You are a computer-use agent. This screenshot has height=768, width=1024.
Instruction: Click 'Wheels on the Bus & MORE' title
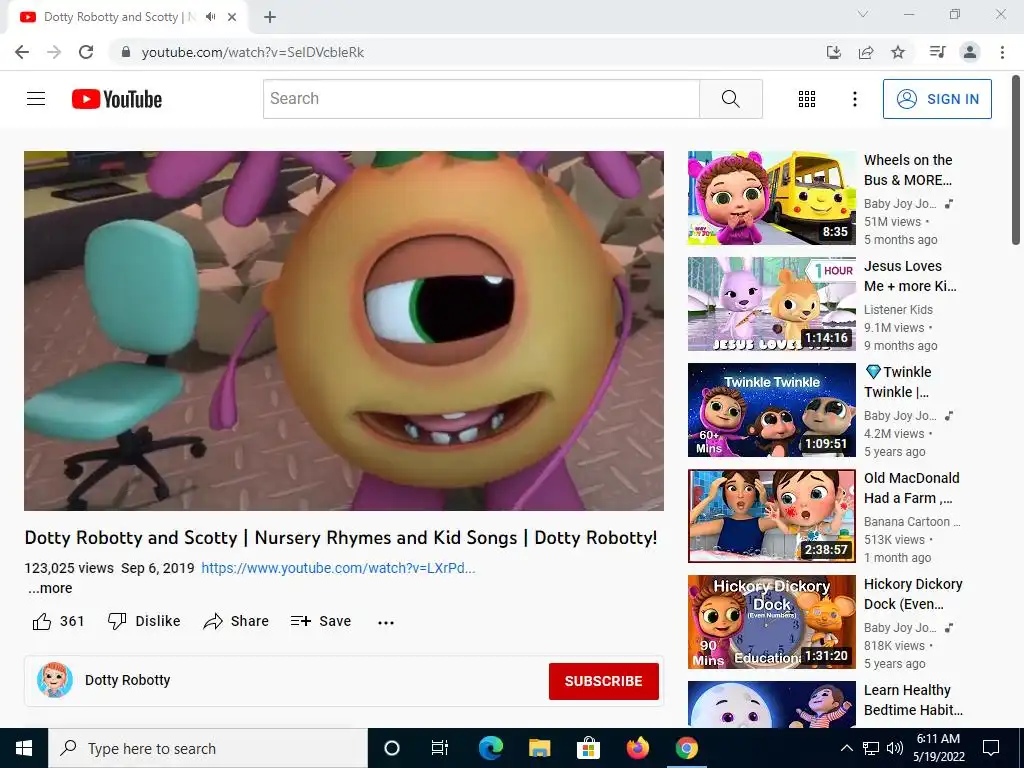908,170
